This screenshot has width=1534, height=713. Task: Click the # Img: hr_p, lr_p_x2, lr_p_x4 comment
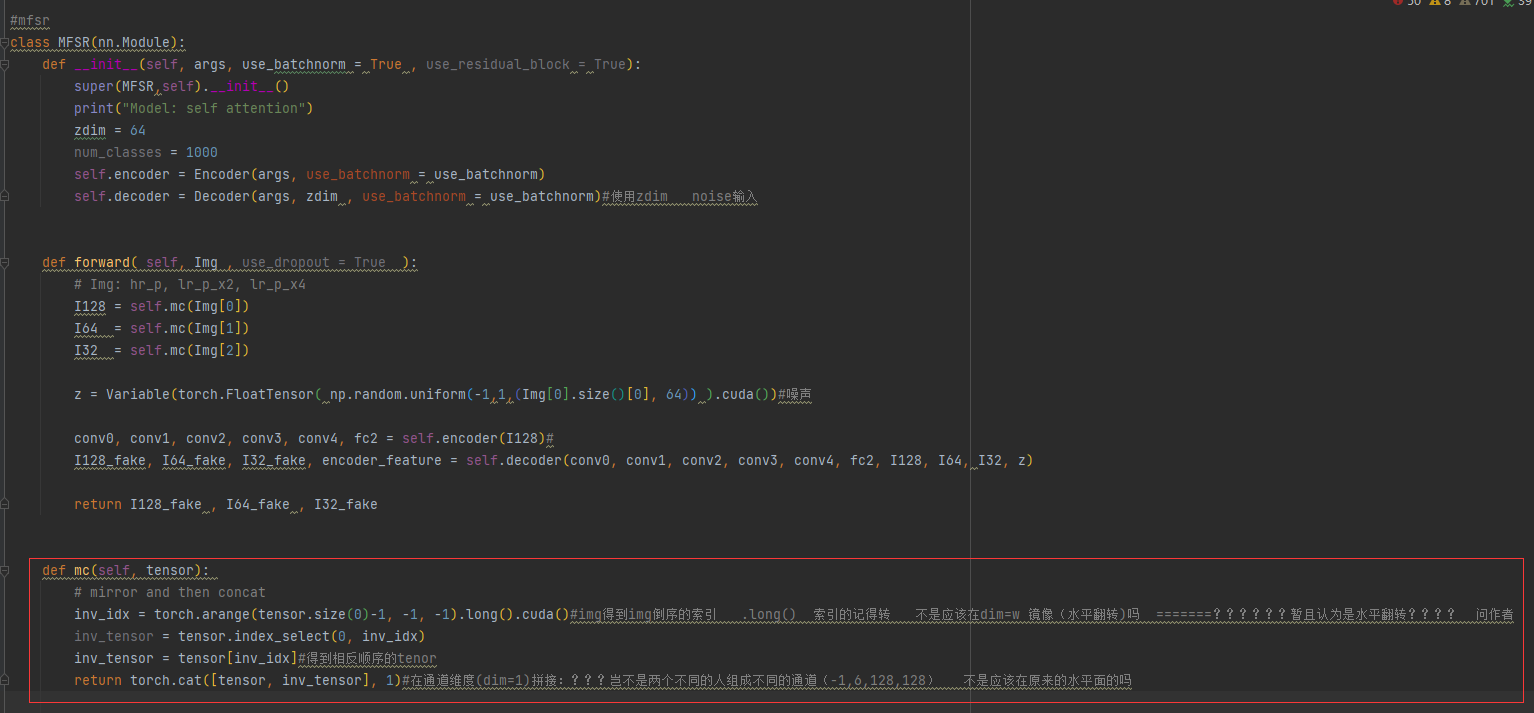190,284
